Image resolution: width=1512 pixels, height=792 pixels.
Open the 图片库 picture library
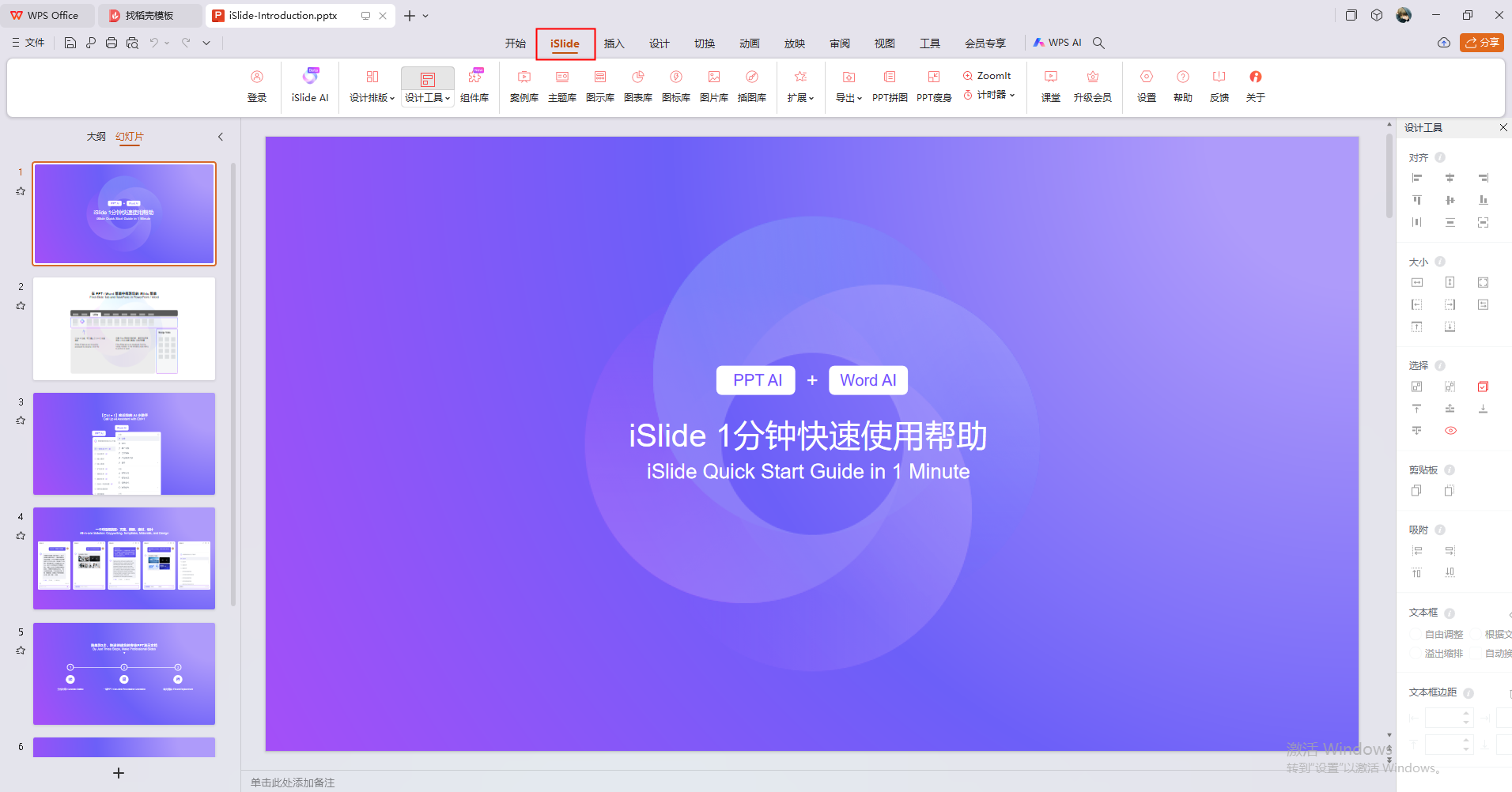point(714,86)
